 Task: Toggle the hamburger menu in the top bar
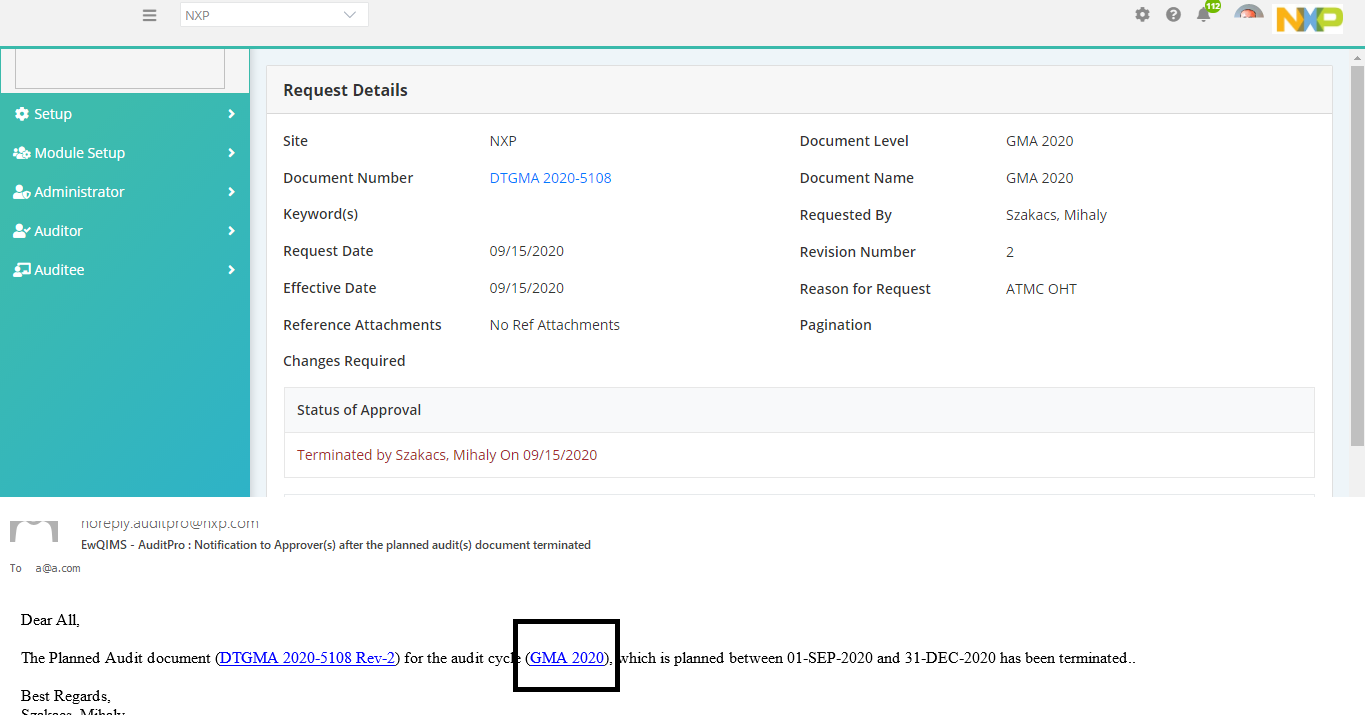pyautogui.click(x=149, y=15)
